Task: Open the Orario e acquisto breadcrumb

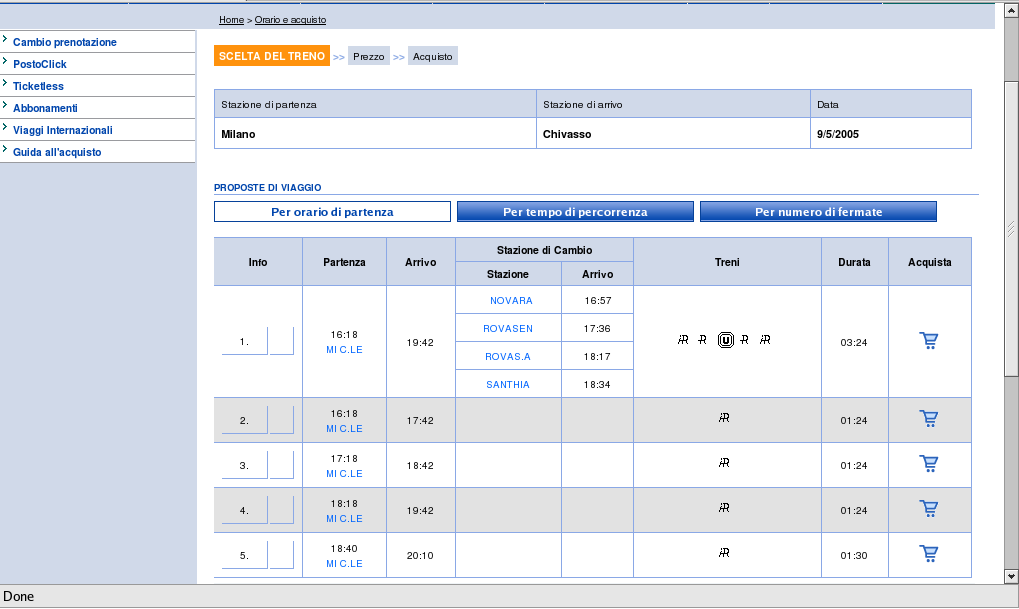Action: [x=290, y=20]
